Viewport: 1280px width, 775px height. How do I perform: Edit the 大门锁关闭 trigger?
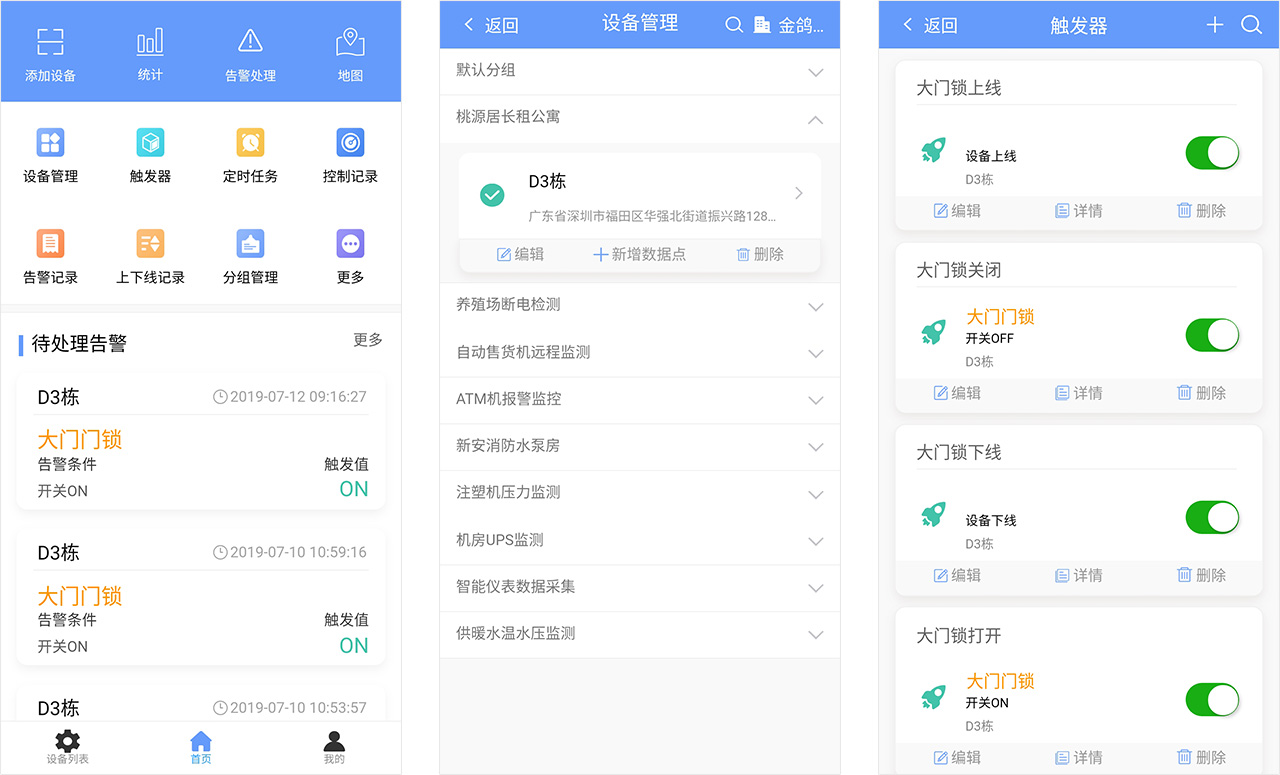click(x=957, y=393)
